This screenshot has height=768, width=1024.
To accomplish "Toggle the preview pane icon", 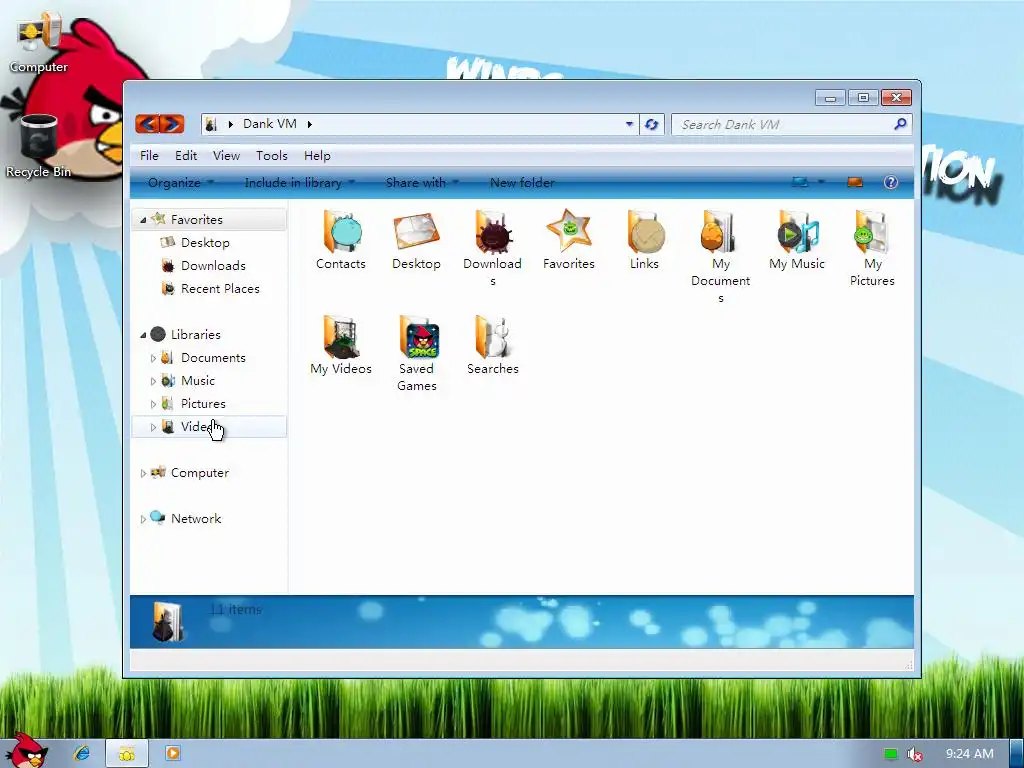I will (x=855, y=182).
